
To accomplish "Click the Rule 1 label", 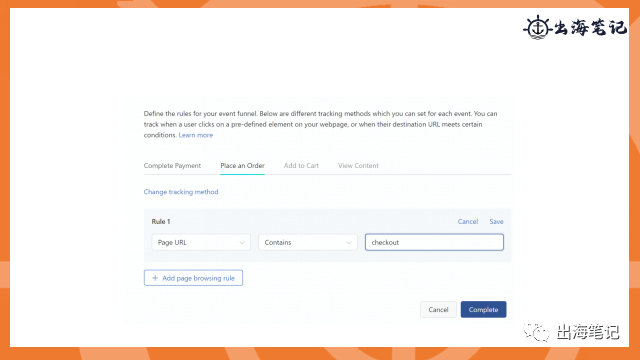I will 161,222.
